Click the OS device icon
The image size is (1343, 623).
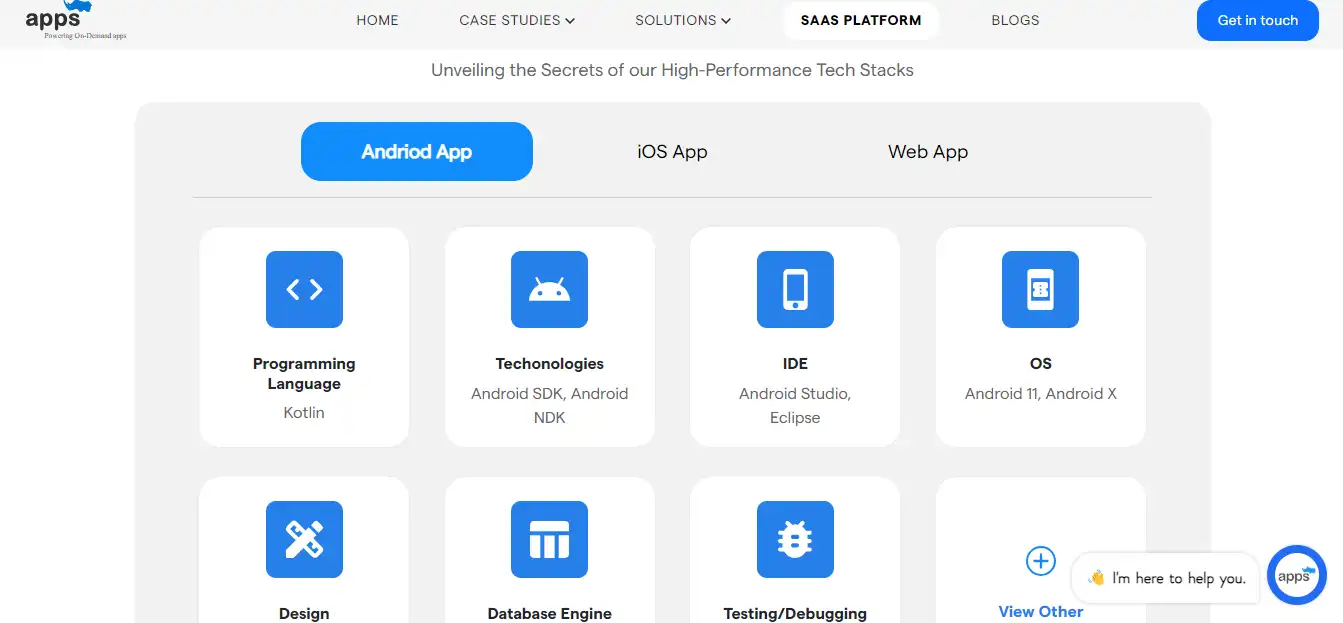click(x=1040, y=289)
